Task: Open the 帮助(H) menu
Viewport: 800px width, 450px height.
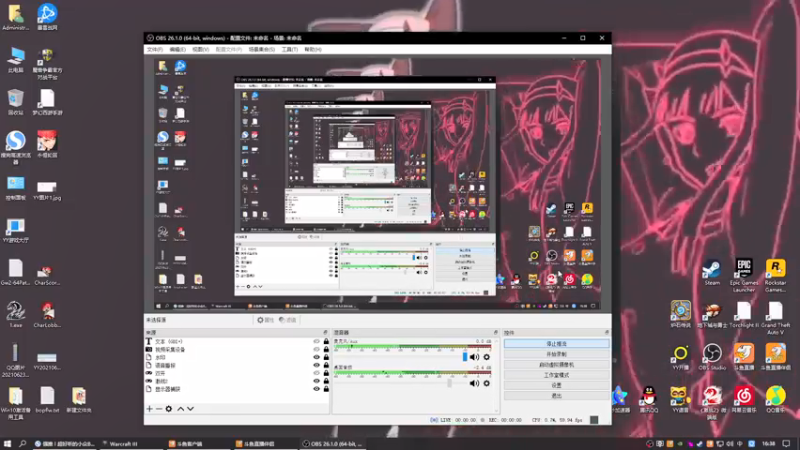Action: pos(313,49)
